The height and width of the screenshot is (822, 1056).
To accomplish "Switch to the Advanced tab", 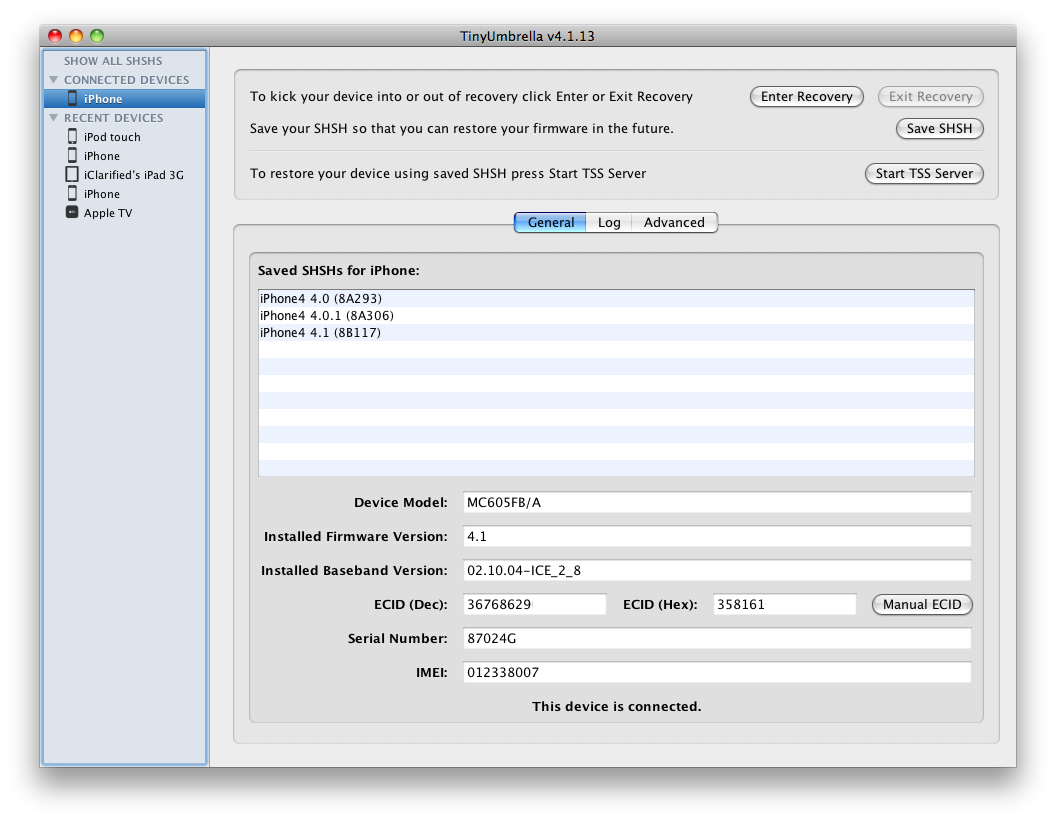I will click(674, 223).
